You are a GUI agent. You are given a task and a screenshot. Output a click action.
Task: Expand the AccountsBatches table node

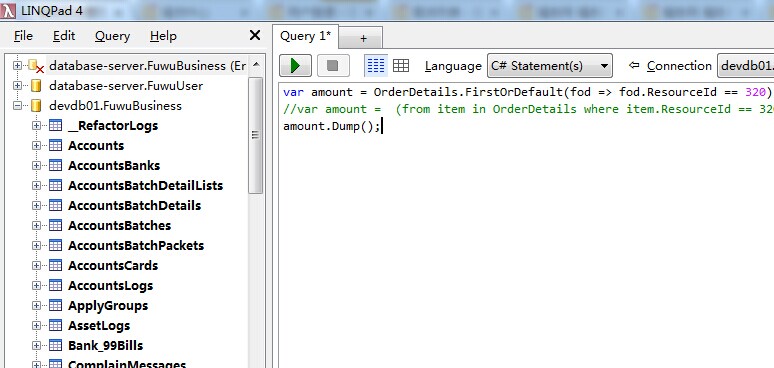tap(36, 225)
